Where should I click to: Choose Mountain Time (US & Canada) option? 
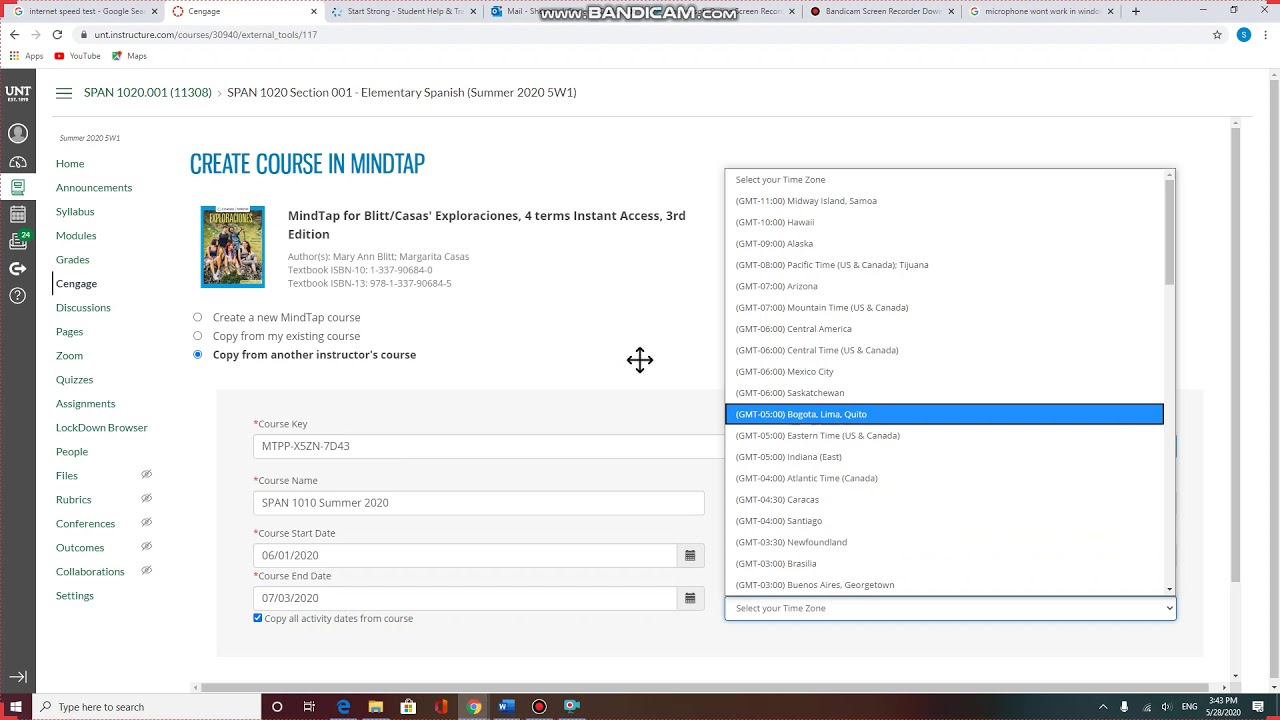click(944, 307)
